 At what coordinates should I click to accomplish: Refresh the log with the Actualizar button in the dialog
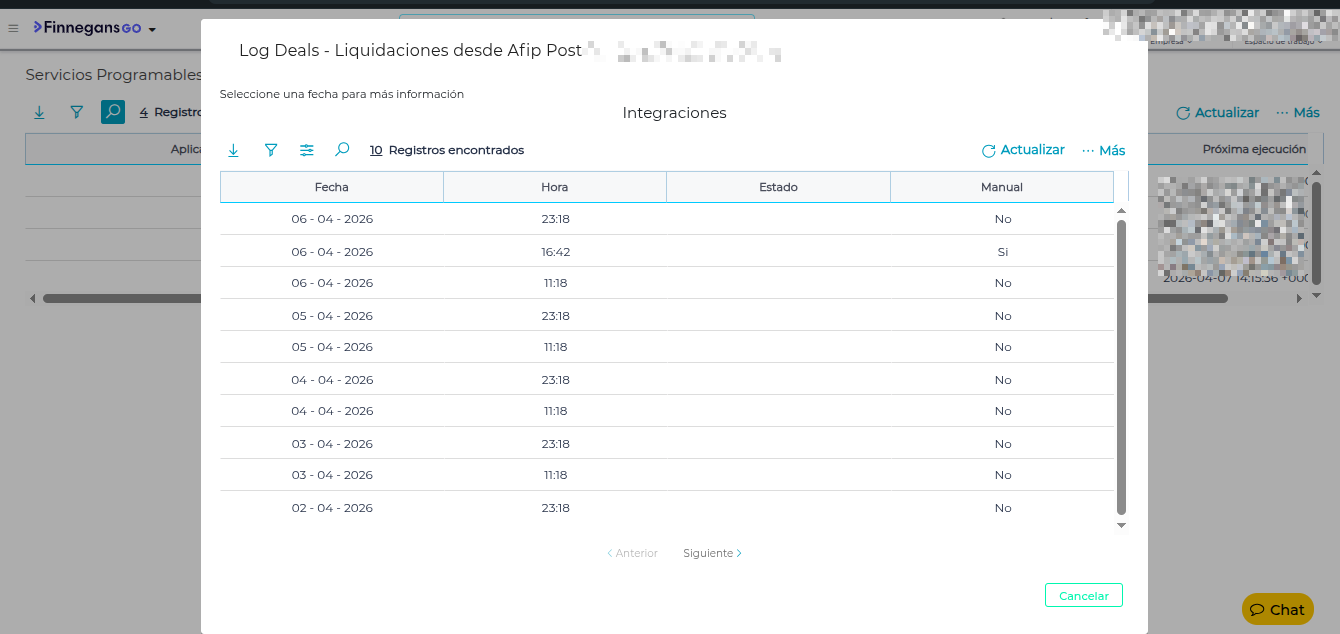(x=1023, y=150)
